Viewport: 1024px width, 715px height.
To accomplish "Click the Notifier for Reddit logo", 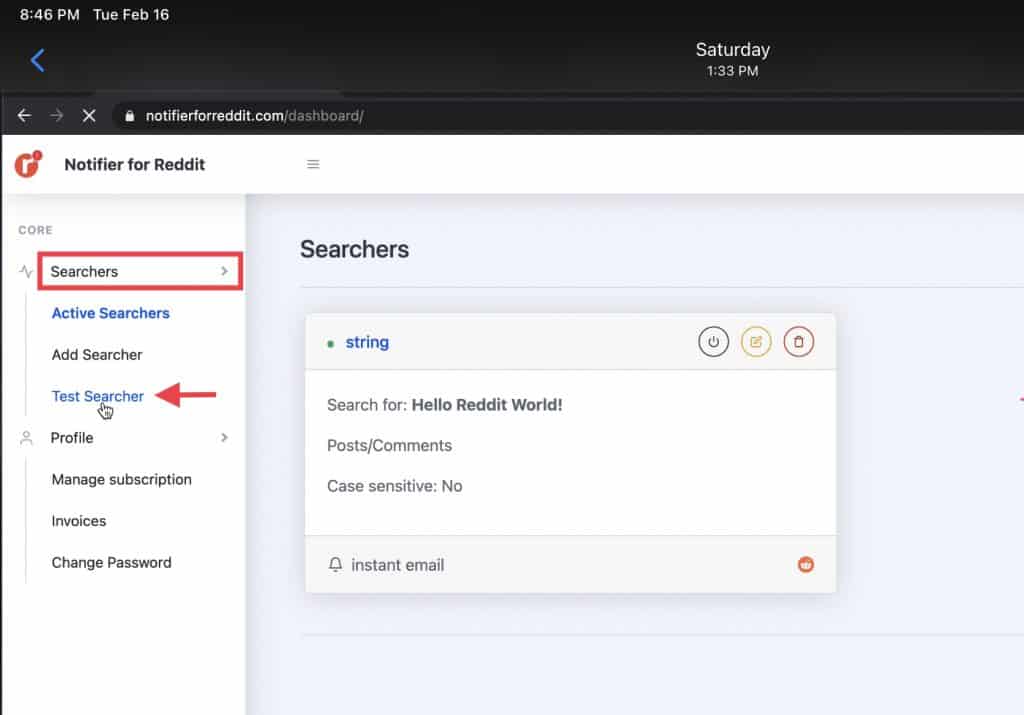I will [28, 164].
